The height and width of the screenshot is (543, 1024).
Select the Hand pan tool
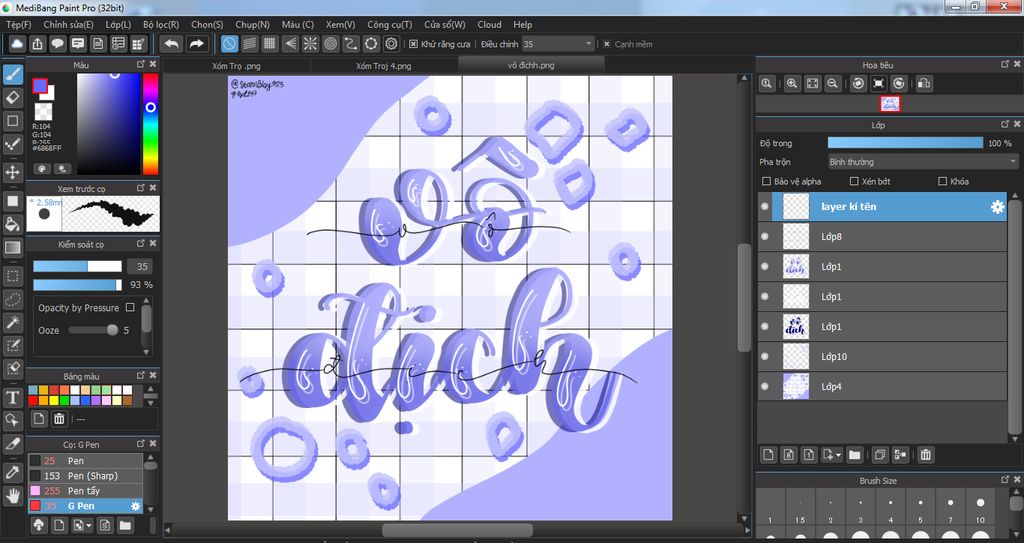coord(12,496)
